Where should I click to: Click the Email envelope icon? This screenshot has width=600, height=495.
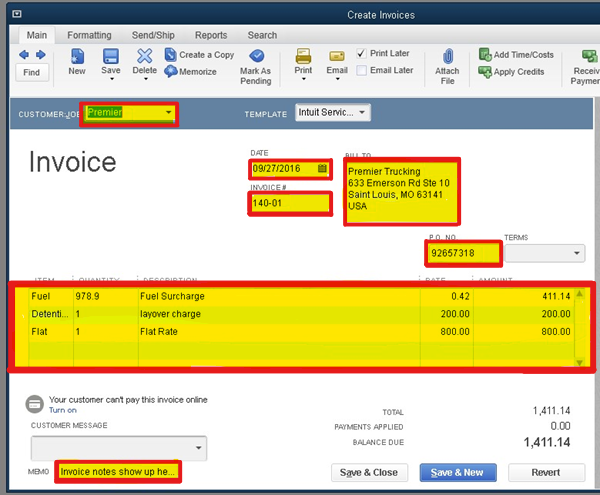(x=337, y=55)
